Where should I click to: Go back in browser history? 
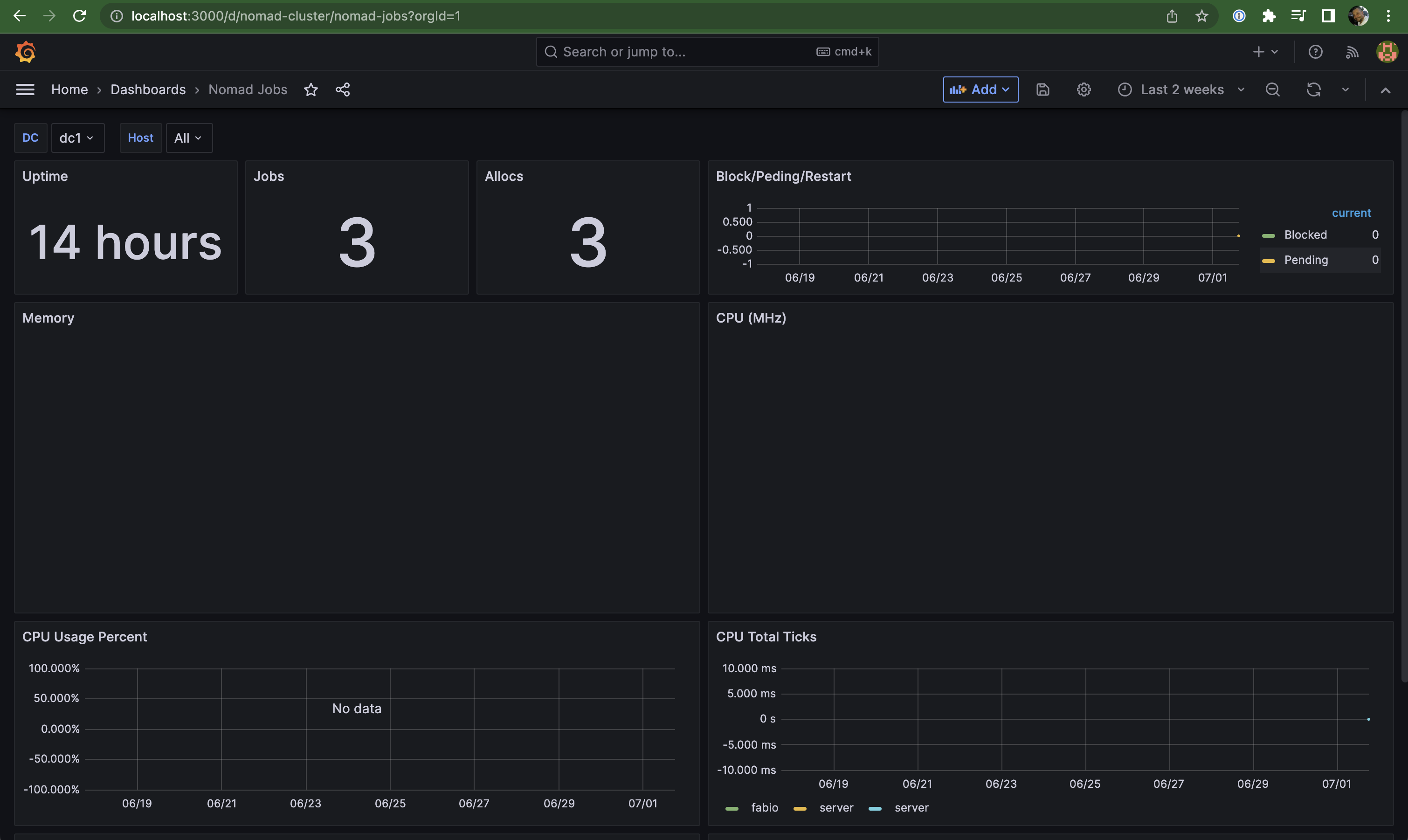click(19, 16)
